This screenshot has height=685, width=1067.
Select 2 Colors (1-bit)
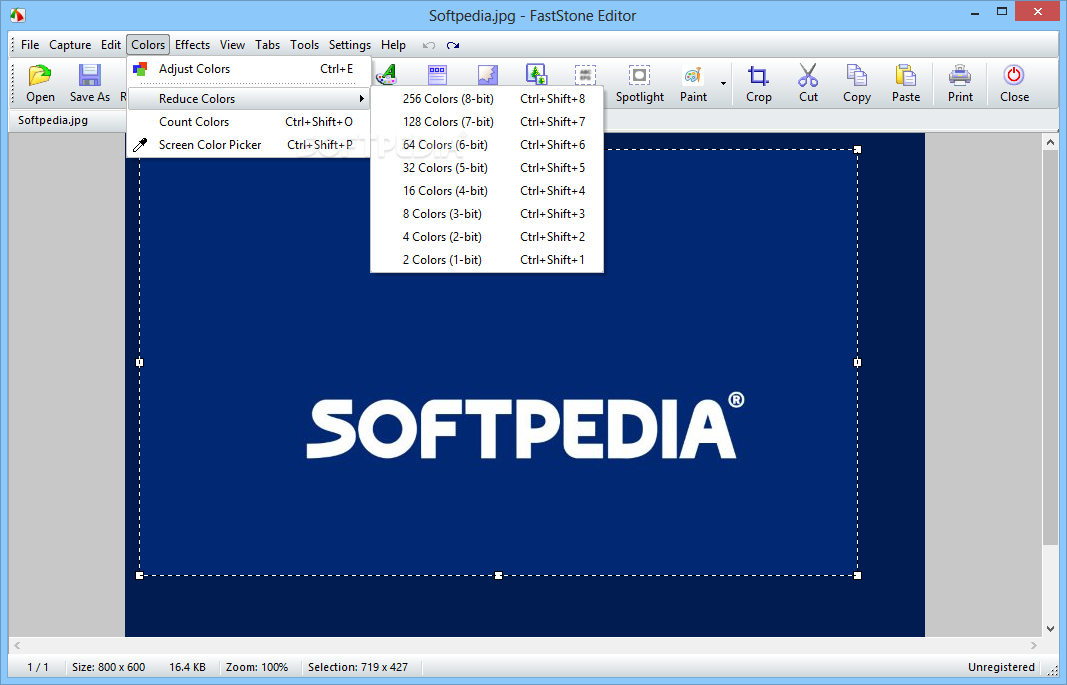coord(487,260)
